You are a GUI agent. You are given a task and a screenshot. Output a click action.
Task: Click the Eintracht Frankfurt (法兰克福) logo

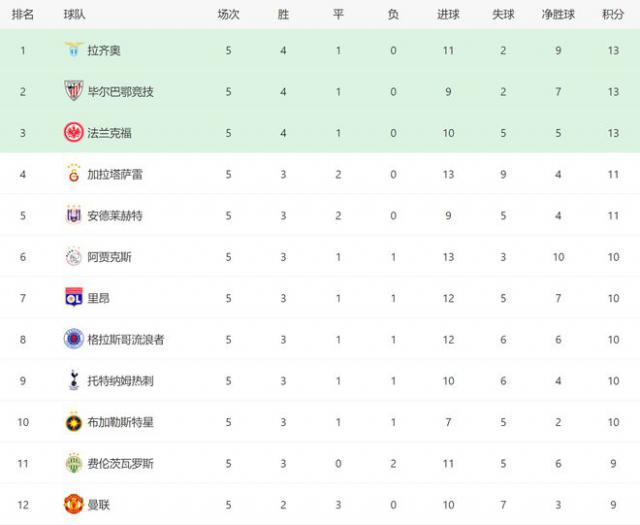73,132
